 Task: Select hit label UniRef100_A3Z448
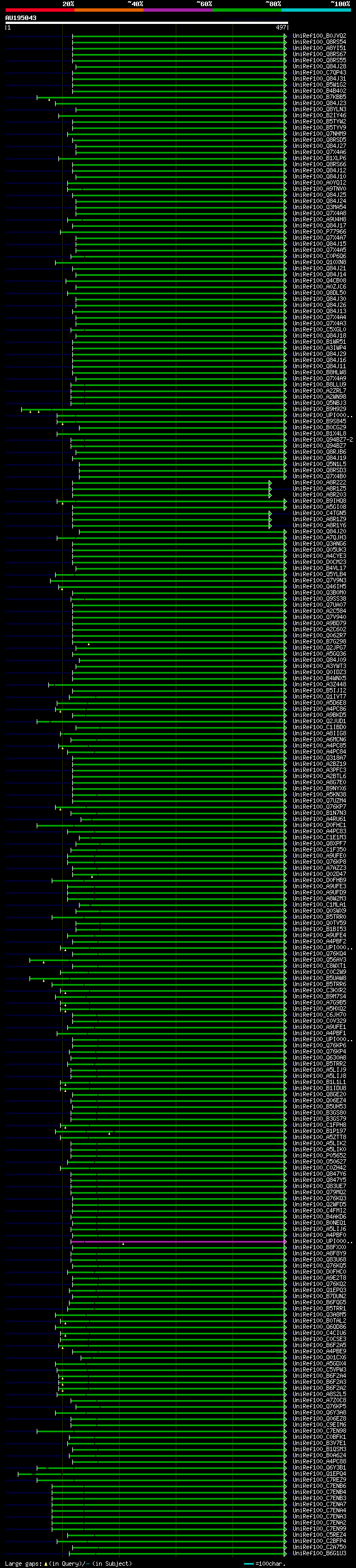pyautogui.click(x=319, y=684)
